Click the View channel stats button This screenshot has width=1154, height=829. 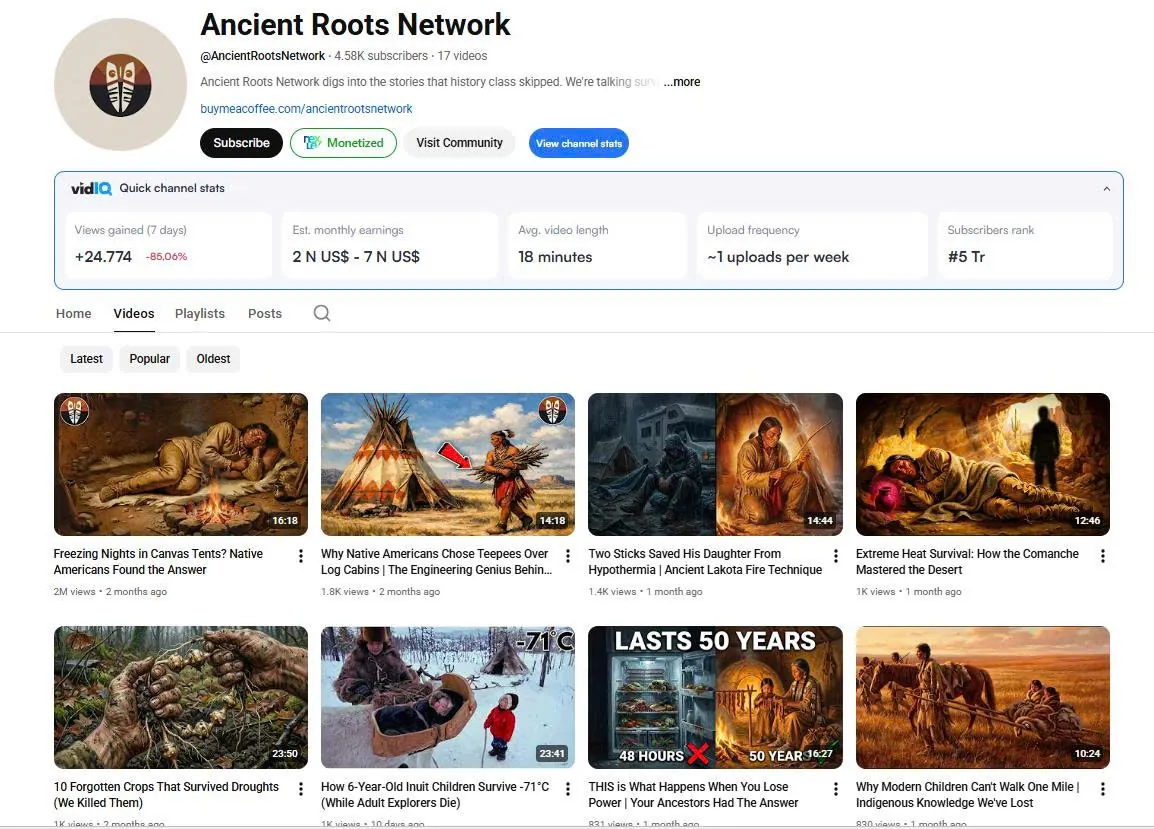pos(578,143)
